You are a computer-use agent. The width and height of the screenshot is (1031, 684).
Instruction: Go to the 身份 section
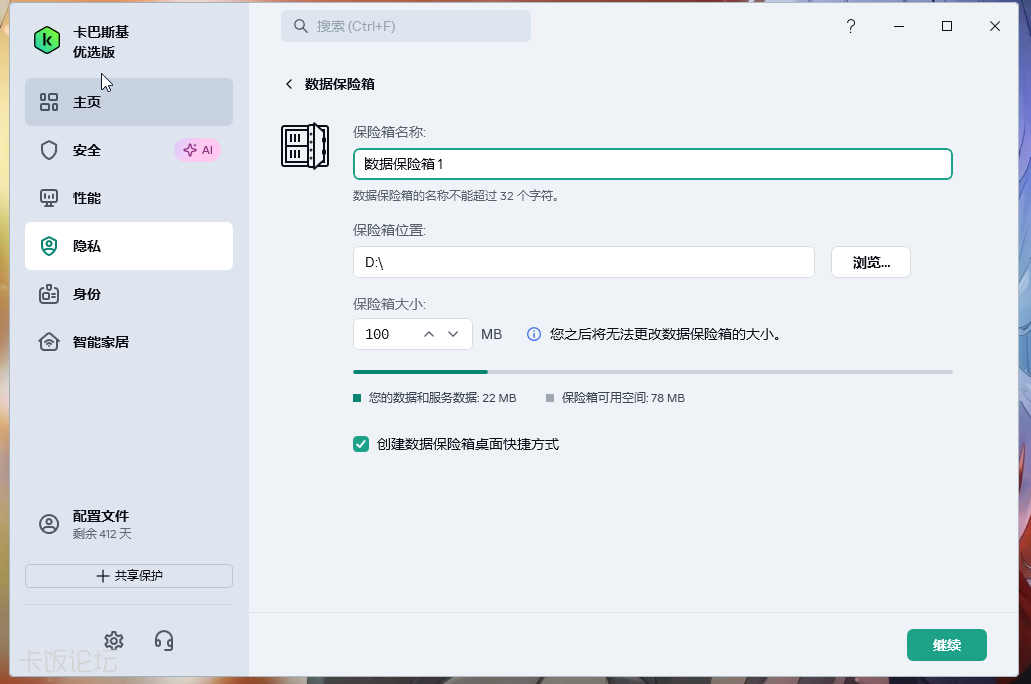129,294
